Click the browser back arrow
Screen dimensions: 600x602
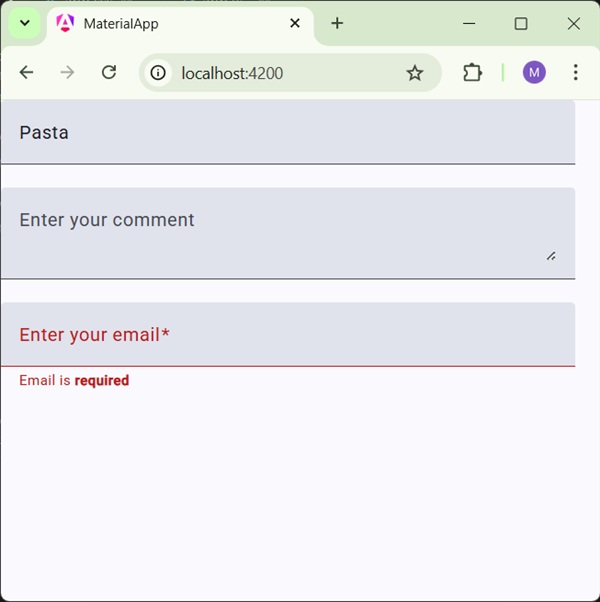(27, 72)
